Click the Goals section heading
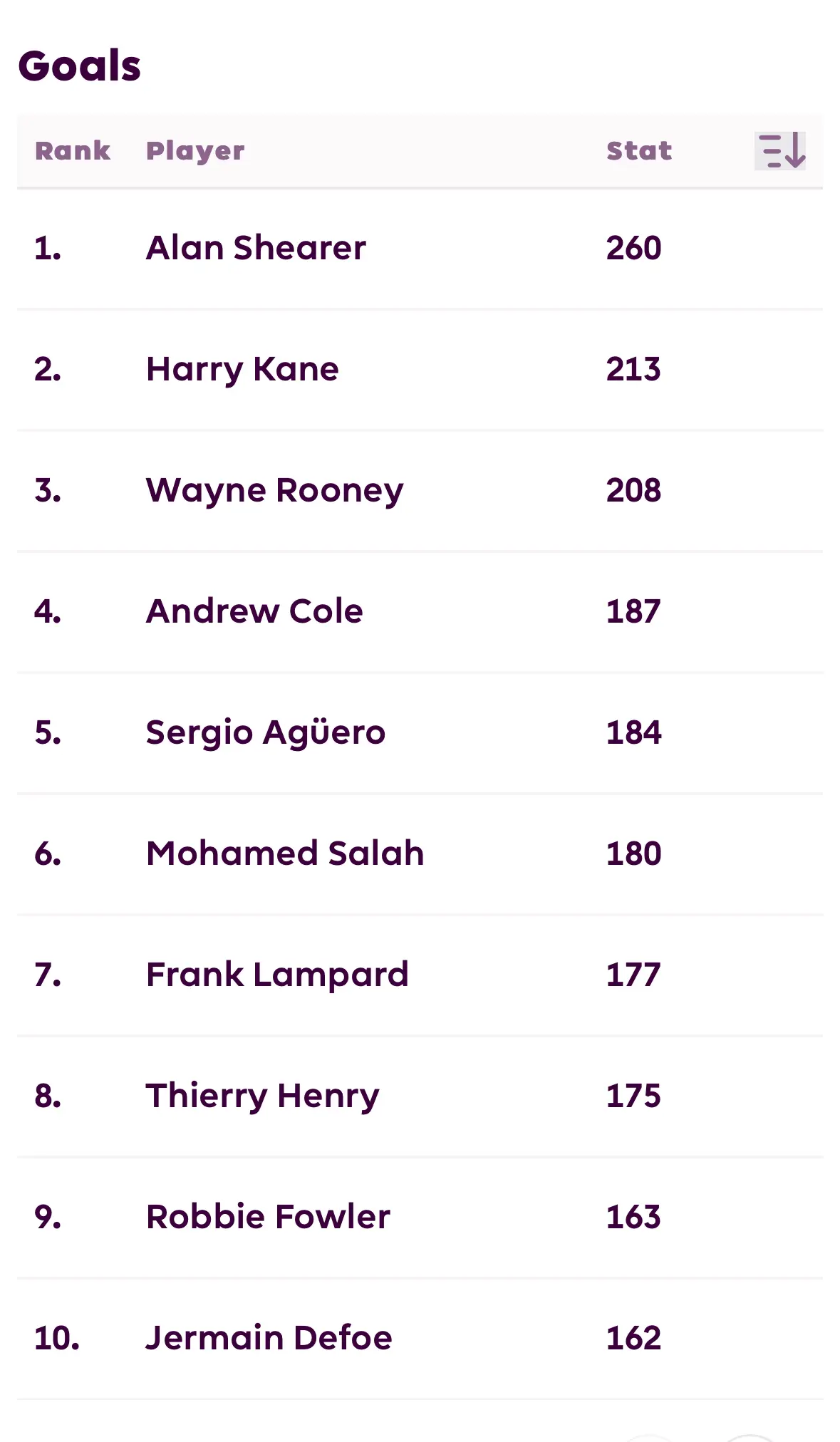Screen dimensions: 840x1442 80,66
